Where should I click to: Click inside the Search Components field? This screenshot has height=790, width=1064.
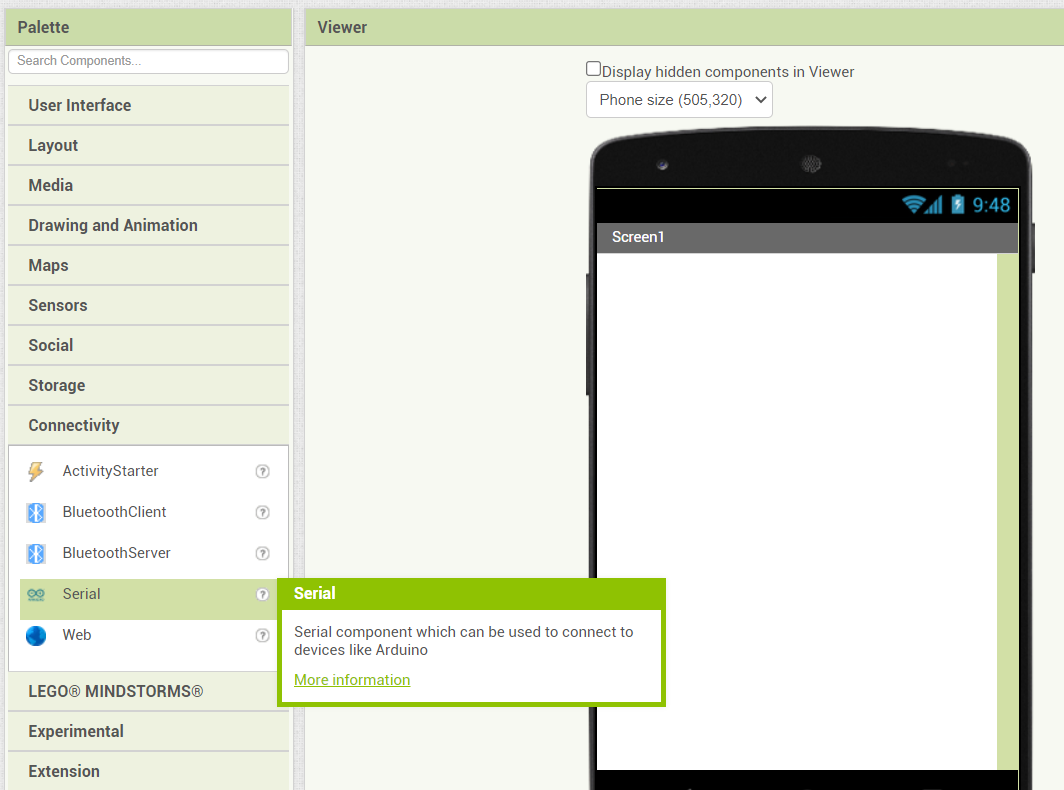[x=147, y=61]
